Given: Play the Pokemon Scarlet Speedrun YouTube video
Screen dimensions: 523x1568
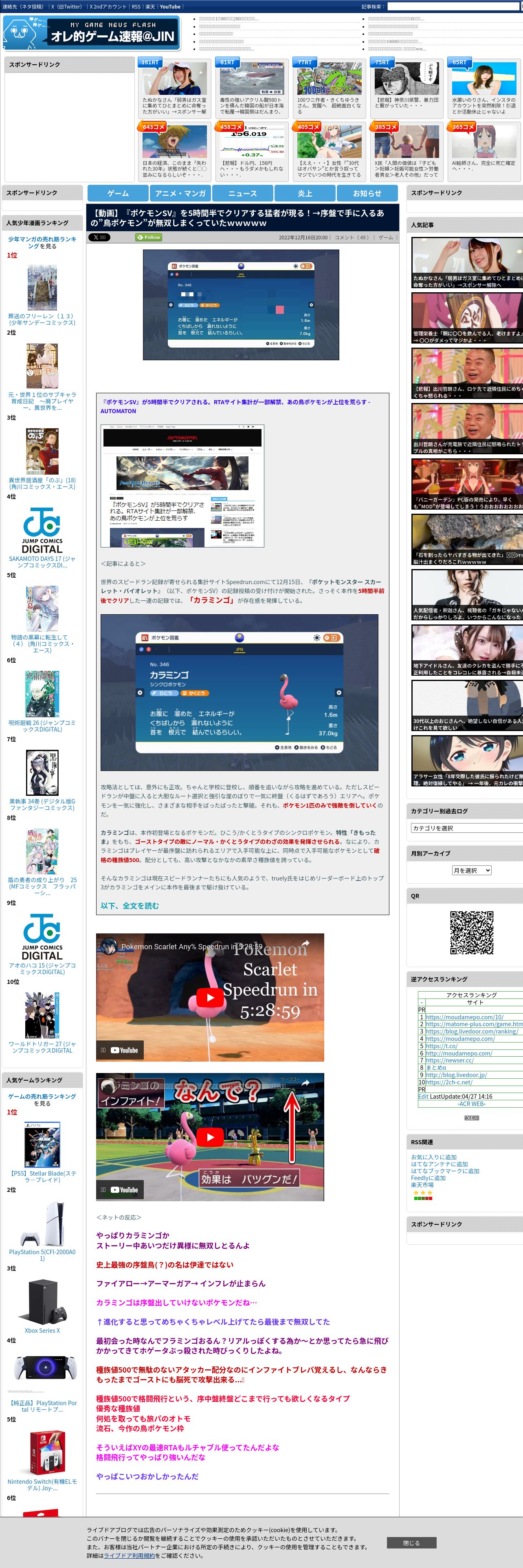Looking at the screenshot, I should 210,998.
